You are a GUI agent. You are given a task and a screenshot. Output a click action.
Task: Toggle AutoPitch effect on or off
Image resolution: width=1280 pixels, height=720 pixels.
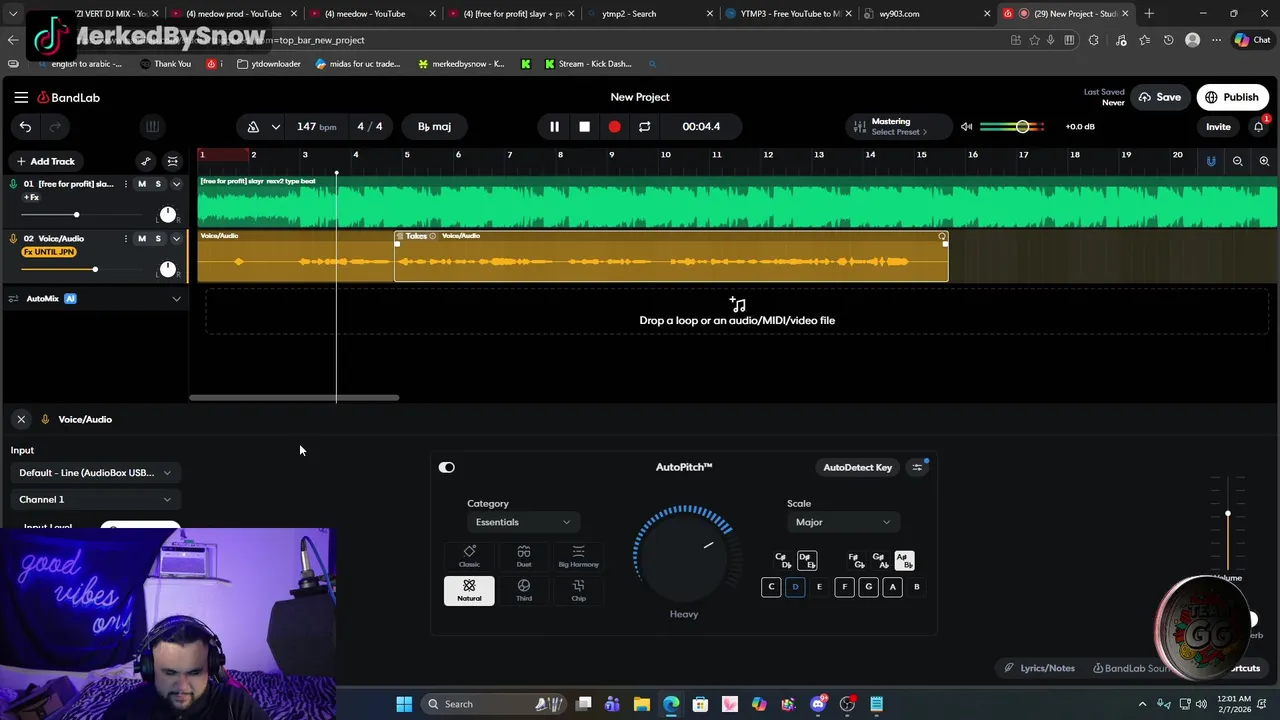click(x=447, y=467)
